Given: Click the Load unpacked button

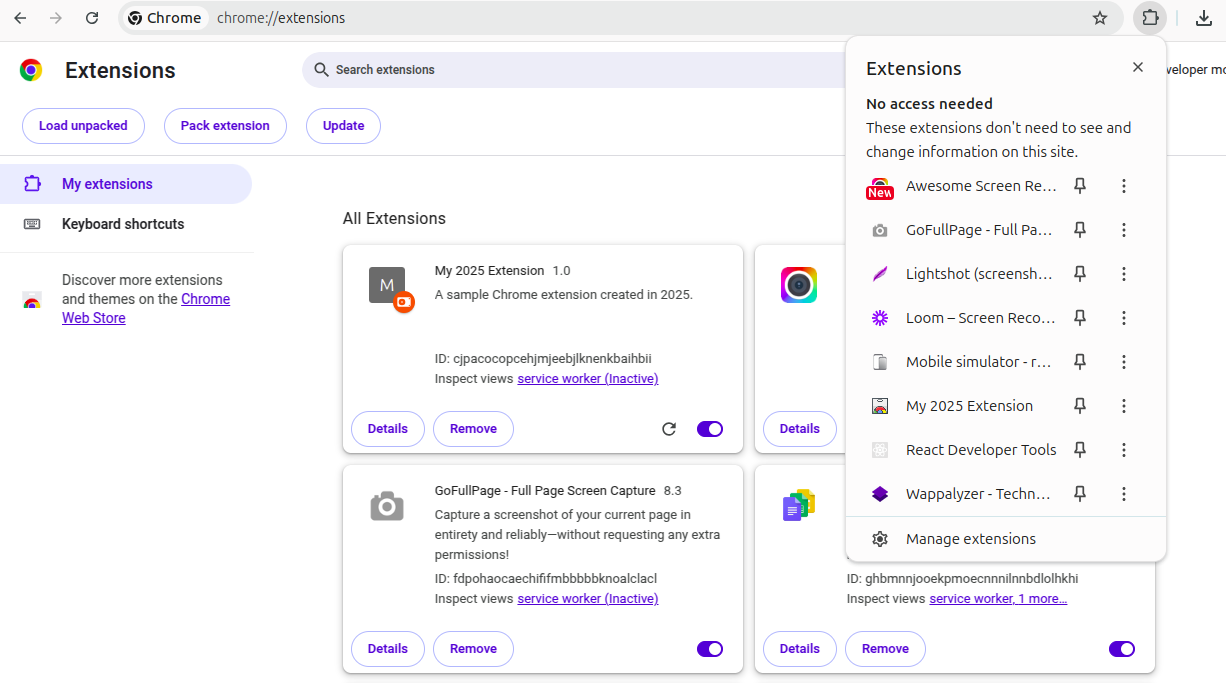Looking at the screenshot, I should (x=83, y=126).
